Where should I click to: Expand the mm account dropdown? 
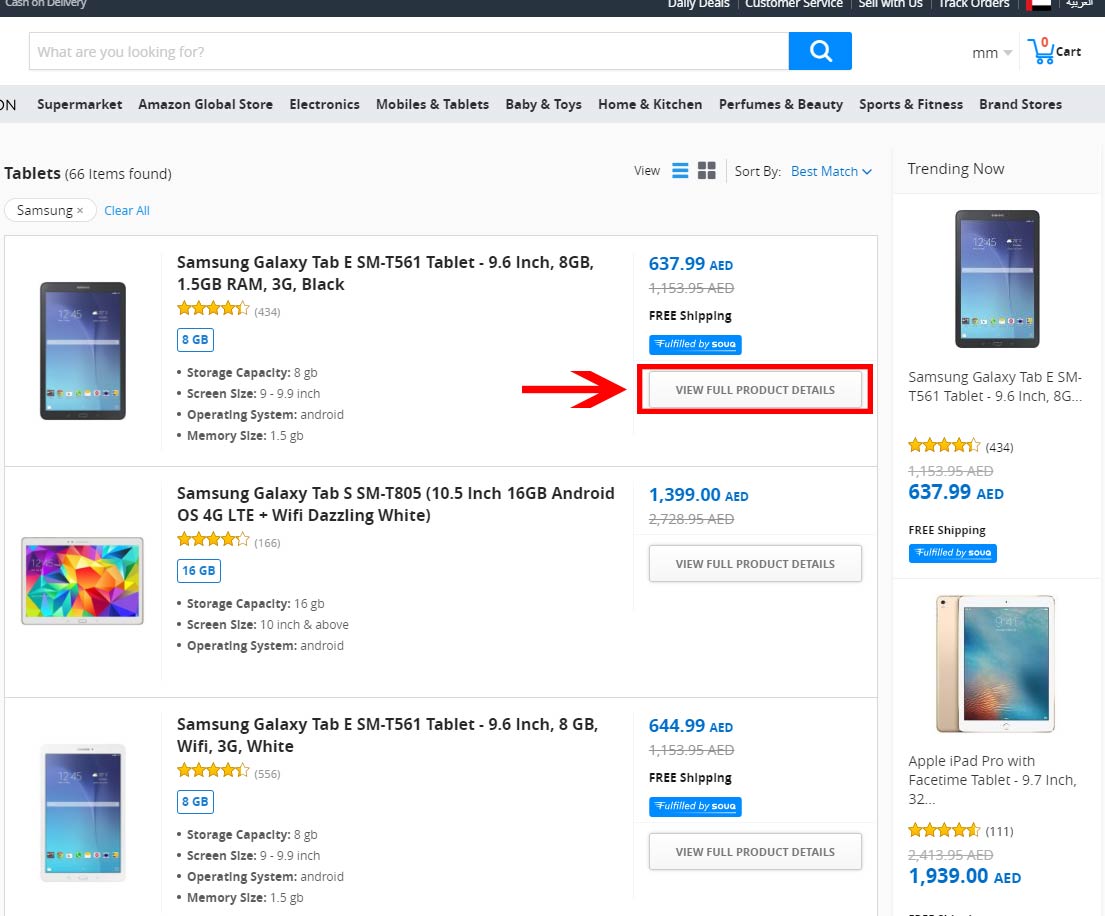[x=992, y=53]
